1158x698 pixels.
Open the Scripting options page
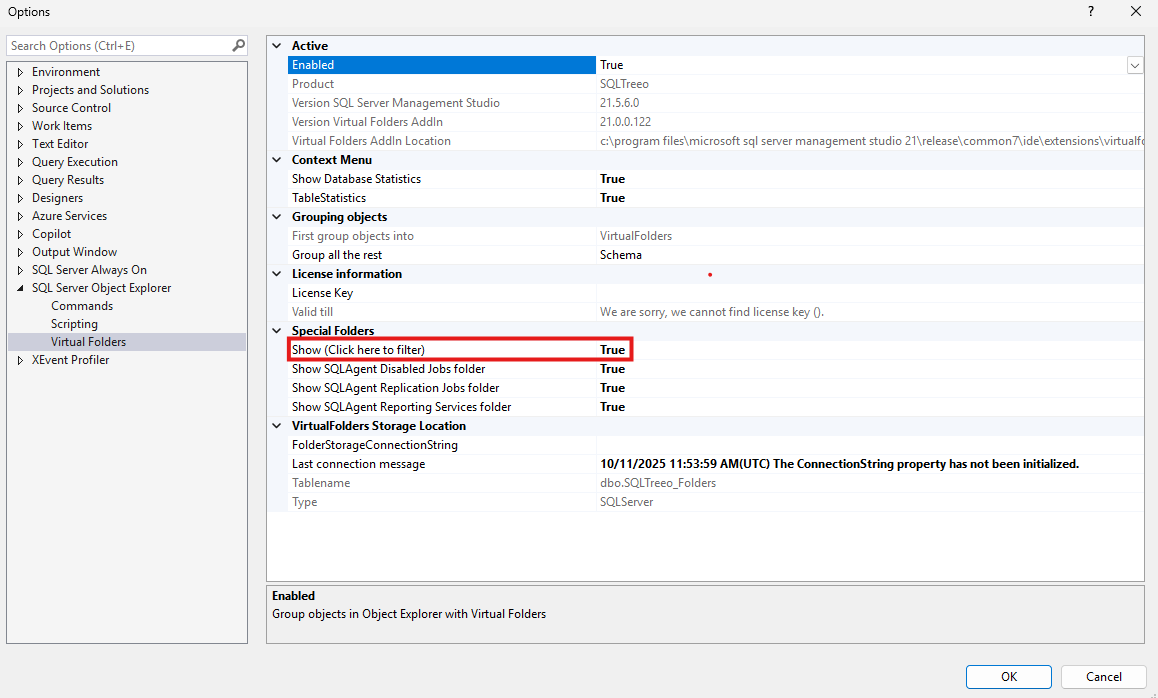tap(74, 324)
